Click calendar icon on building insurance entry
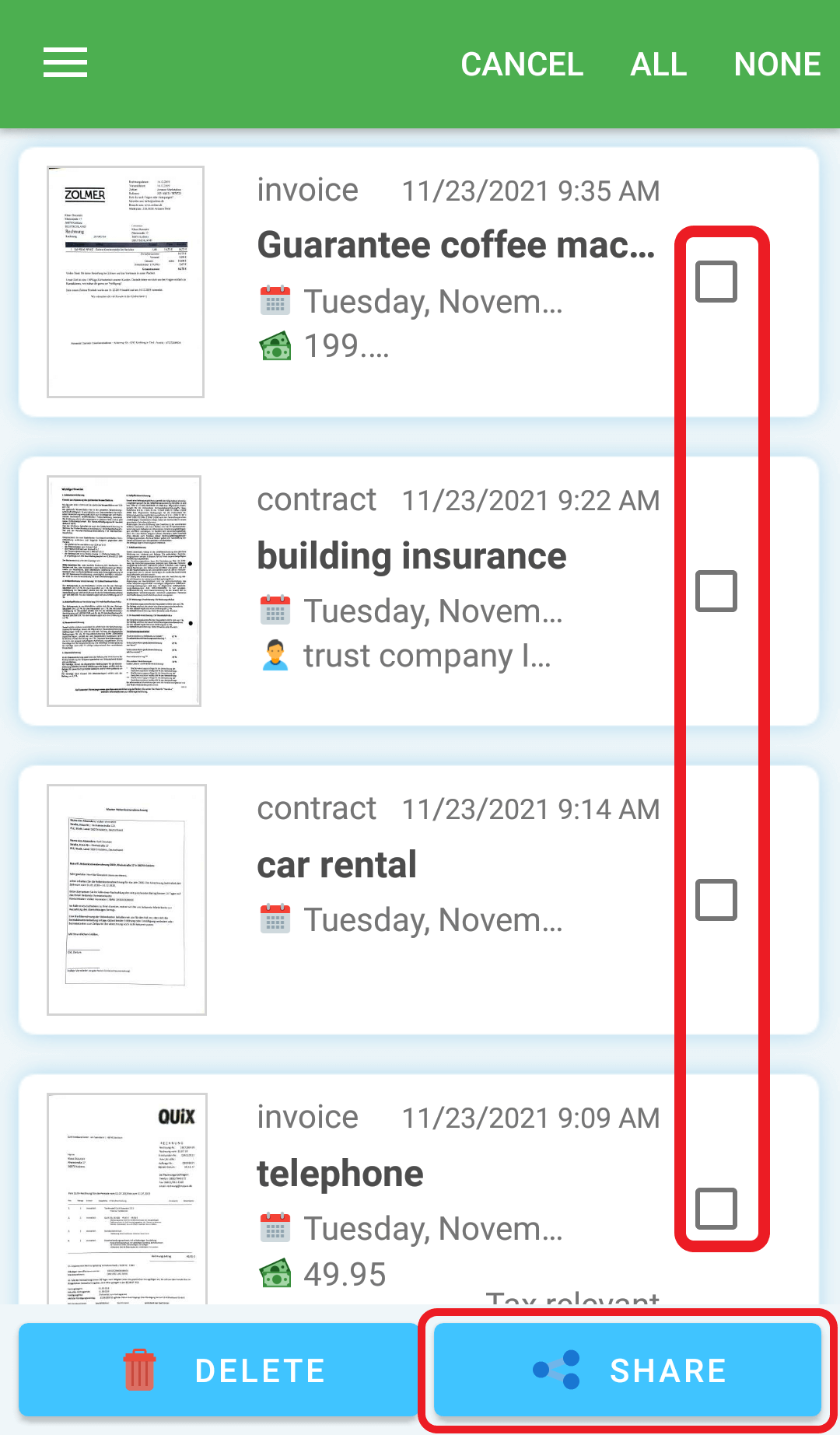840x1435 pixels. (x=275, y=611)
